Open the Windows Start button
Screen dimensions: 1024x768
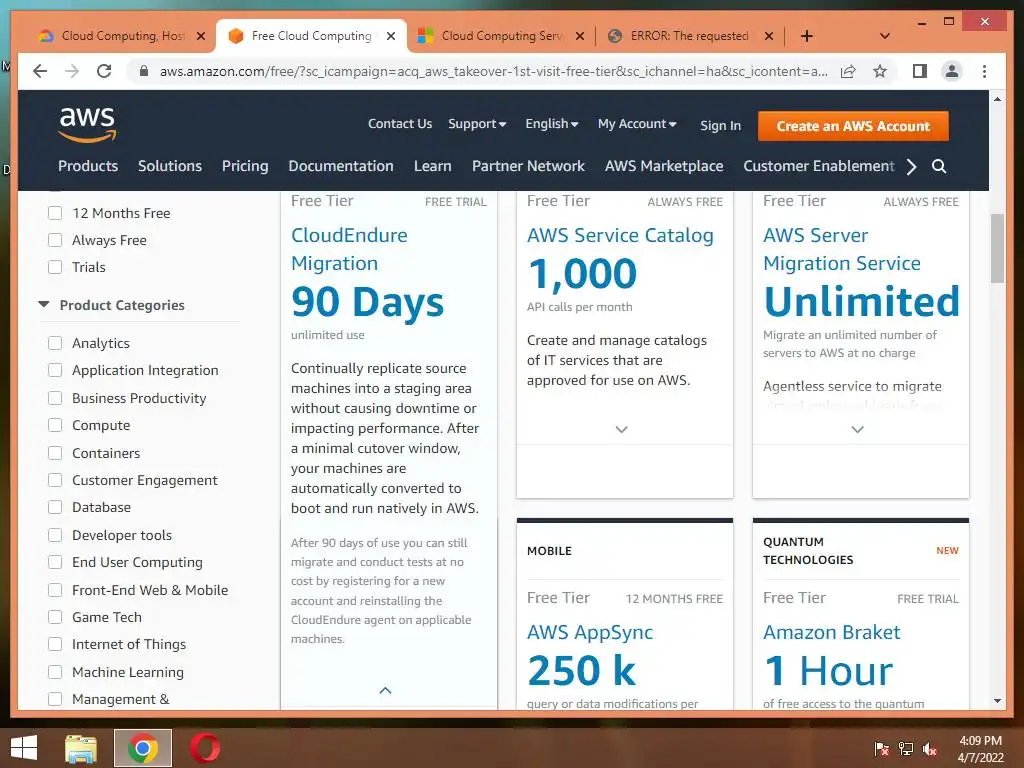click(24, 748)
